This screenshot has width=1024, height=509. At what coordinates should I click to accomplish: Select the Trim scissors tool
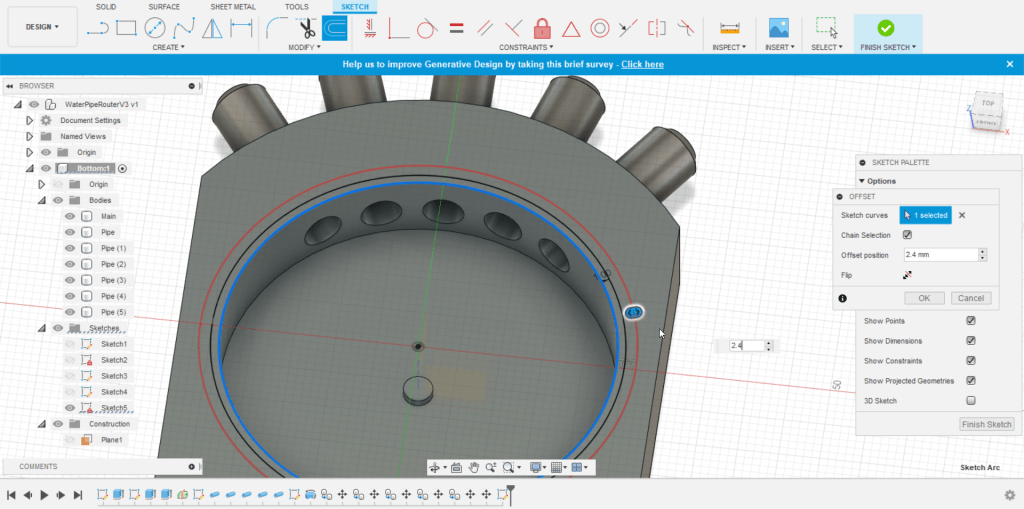306,28
